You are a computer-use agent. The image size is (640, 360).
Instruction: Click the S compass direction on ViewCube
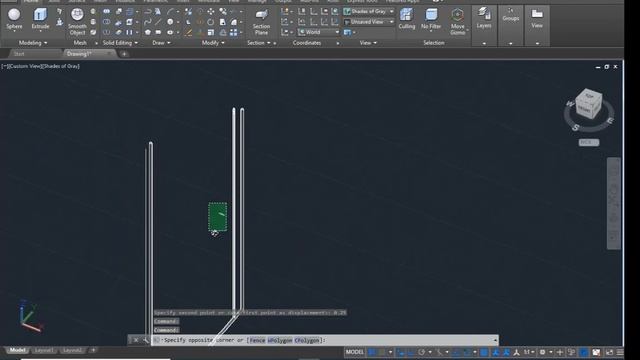pyautogui.click(x=576, y=127)
